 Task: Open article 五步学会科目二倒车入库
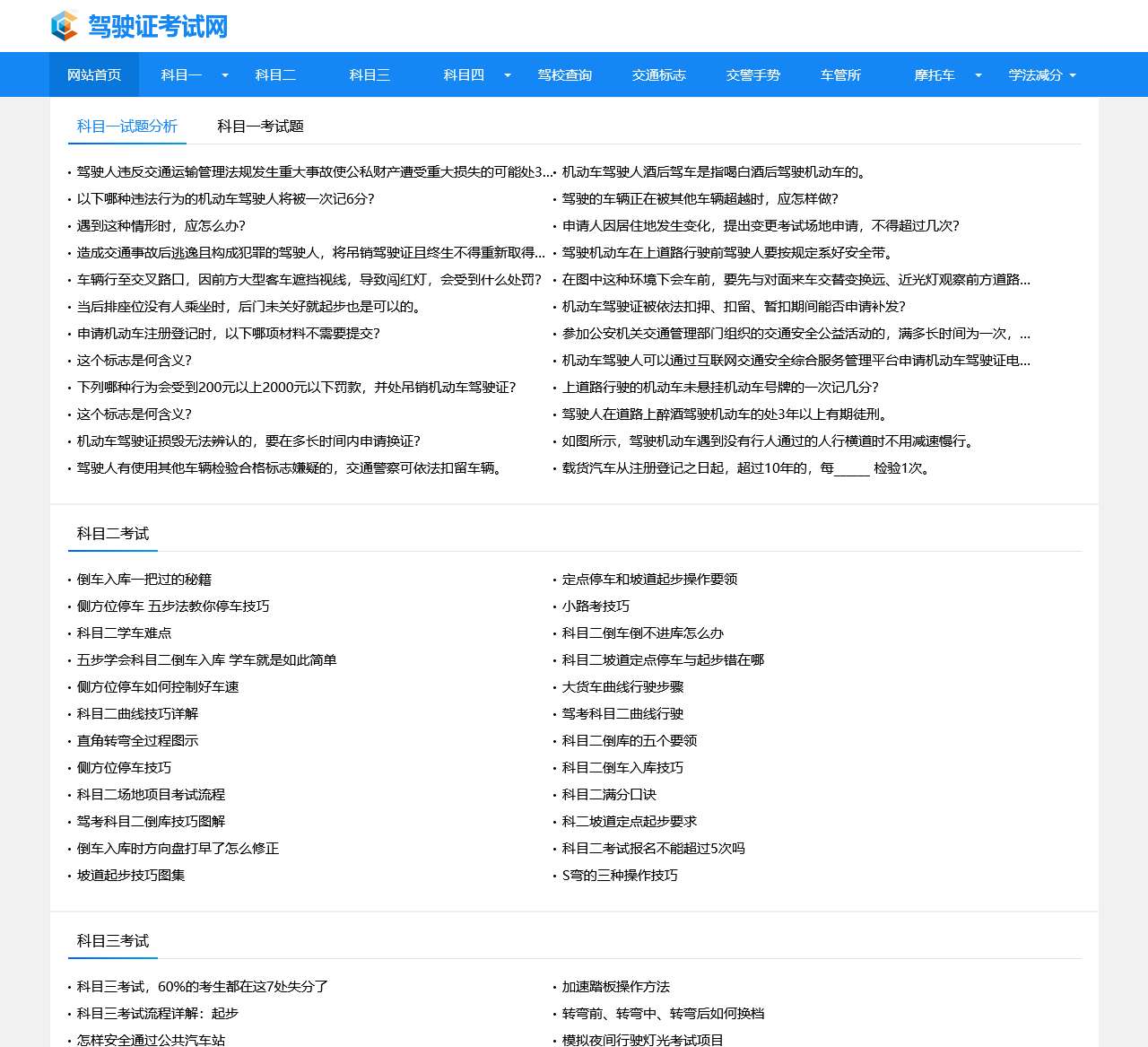point(207,660)
